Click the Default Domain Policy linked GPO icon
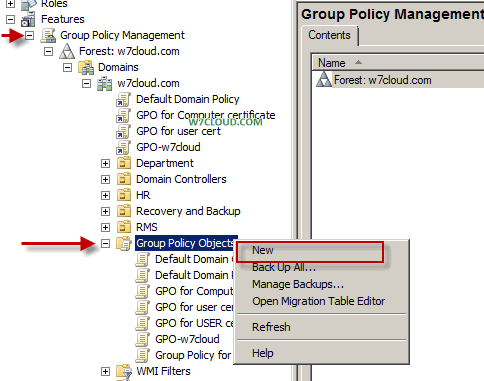This screenshot has width=484, height=381. tap(123, 99)
